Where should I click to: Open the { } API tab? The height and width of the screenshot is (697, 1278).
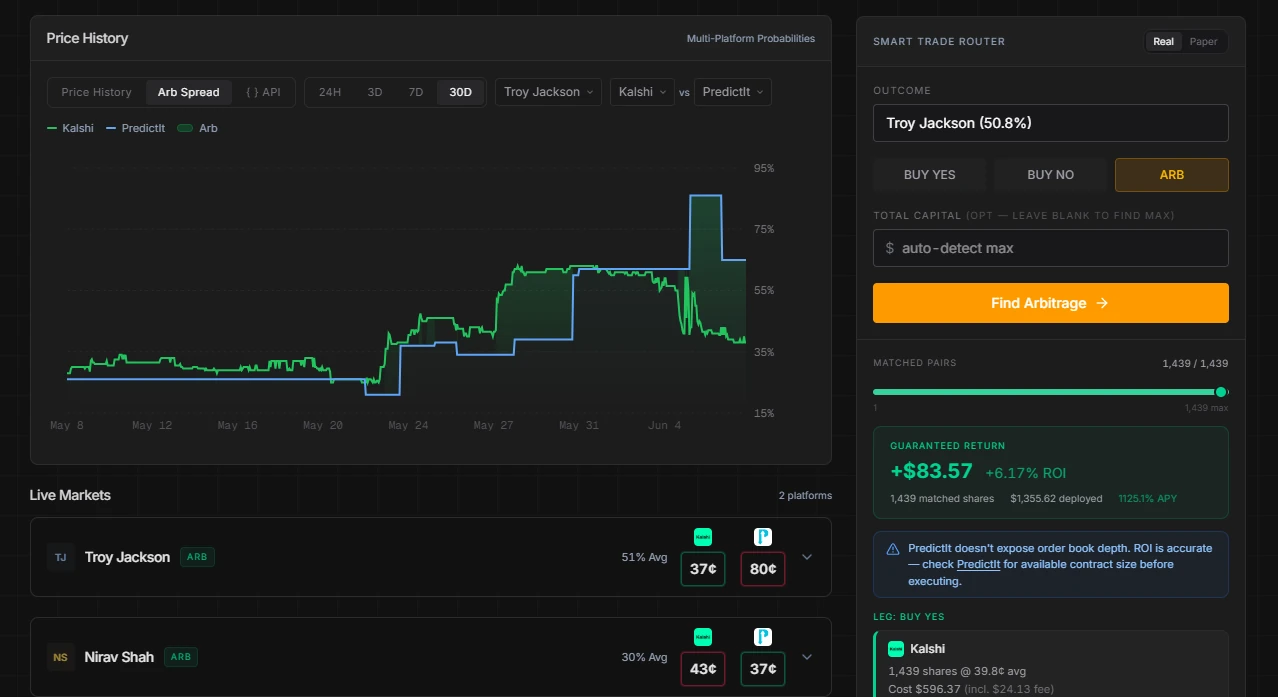pyautogui.click(x=263, y=92)
